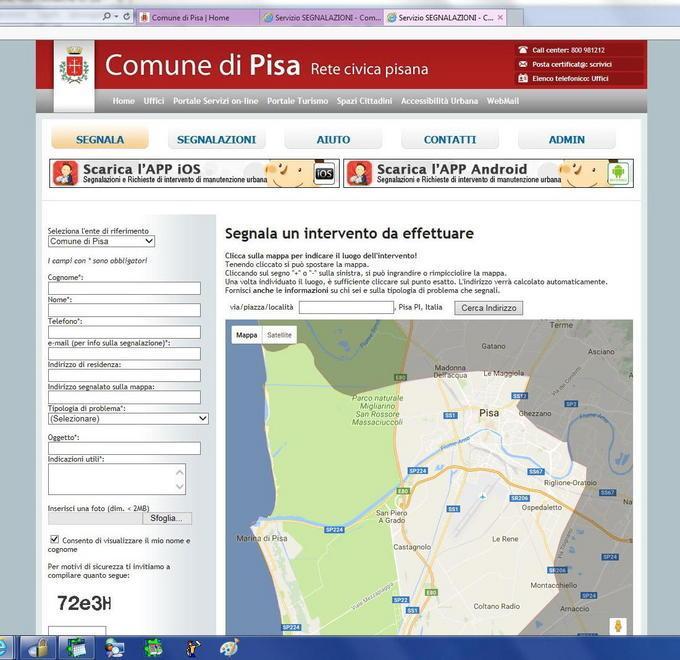Open the CONTATTI tab

click(450, 140)
